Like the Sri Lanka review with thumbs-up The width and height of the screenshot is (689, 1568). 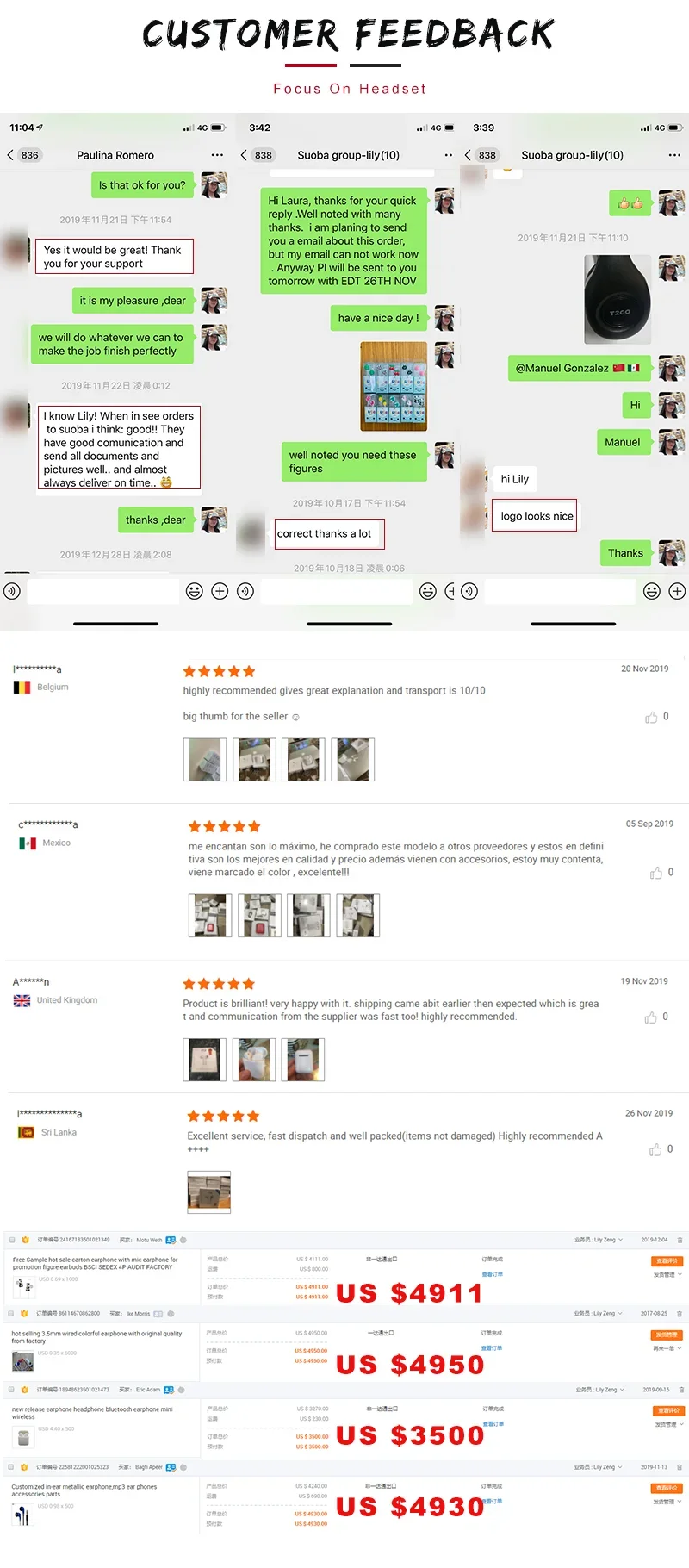tap(655, 1149)
